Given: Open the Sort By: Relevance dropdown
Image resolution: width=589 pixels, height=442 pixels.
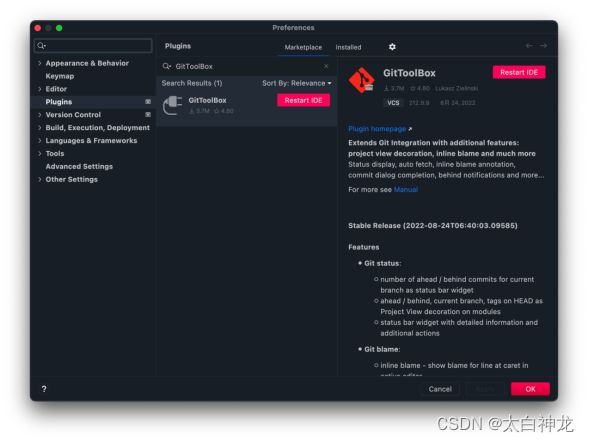Looking at the screenshot, I should (297, 83).
